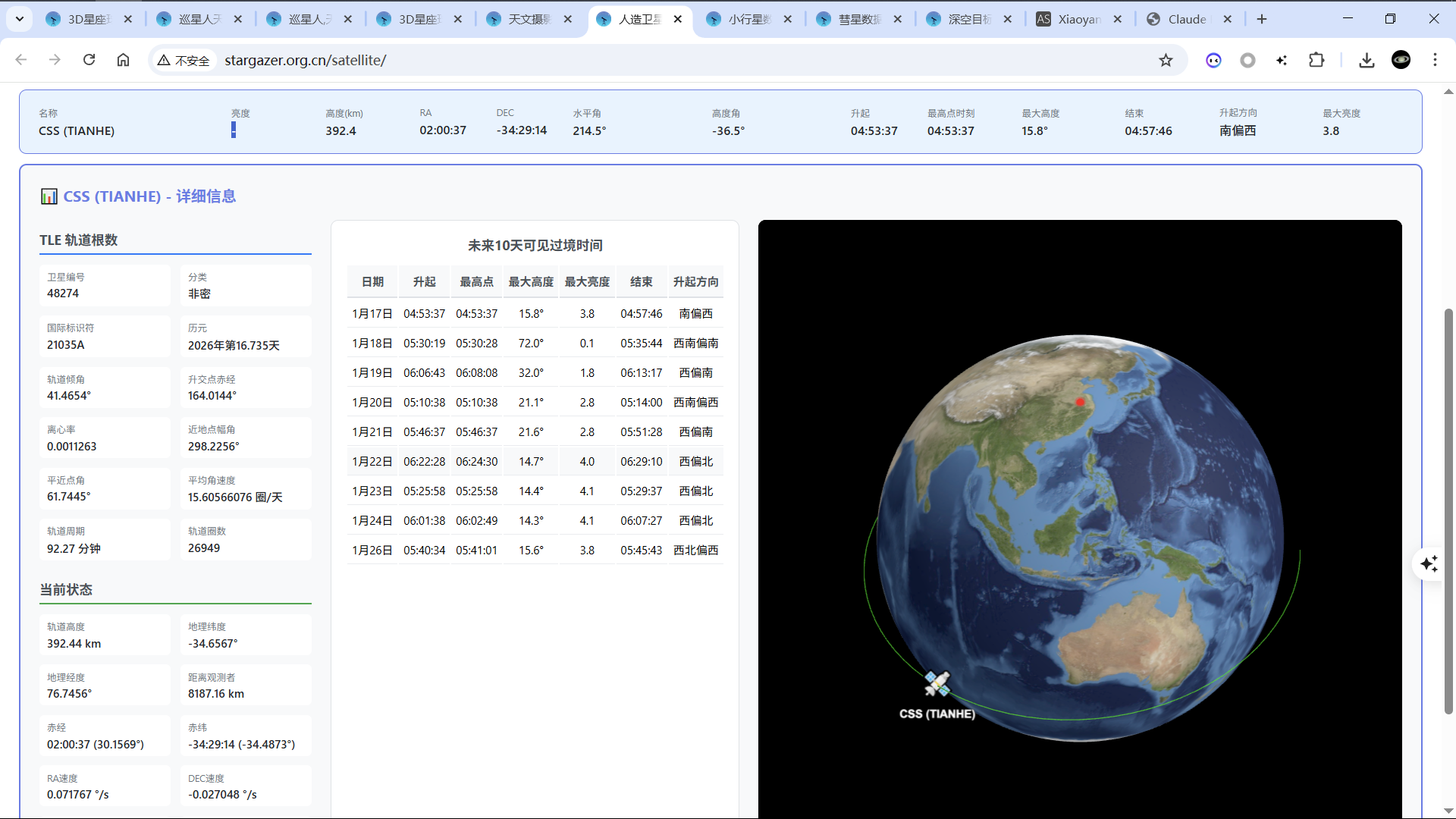The width and height of the screenshot is (1456, 819).
Task: Close the 人造卫星 active tab
Action: 678,19
